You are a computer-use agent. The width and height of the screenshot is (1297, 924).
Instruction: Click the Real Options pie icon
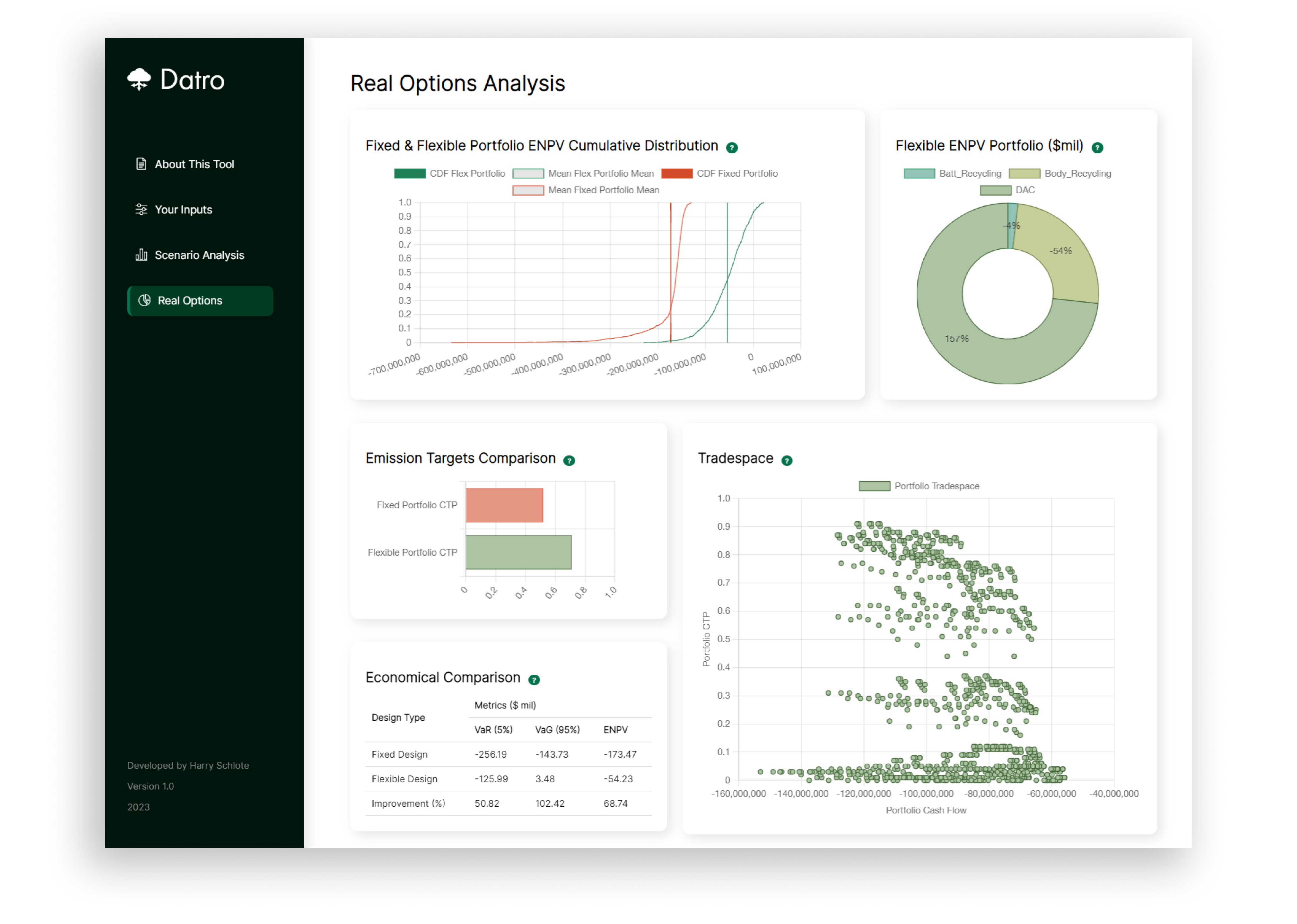pos(145,301)
